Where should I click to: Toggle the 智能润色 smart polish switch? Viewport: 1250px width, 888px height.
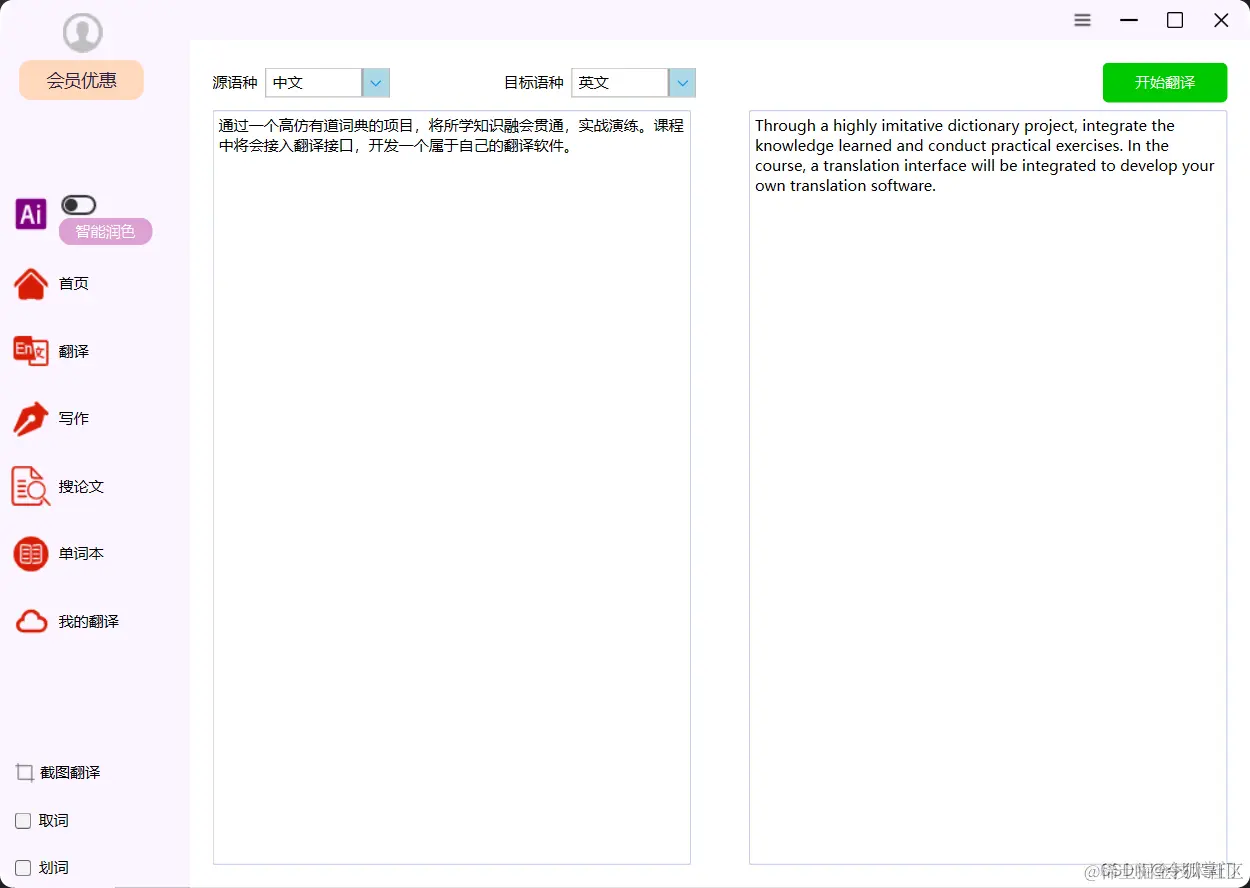78,204
